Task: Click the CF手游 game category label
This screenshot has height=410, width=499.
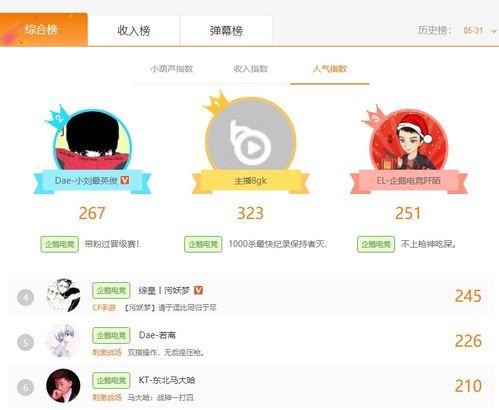Action: (104, 307)
